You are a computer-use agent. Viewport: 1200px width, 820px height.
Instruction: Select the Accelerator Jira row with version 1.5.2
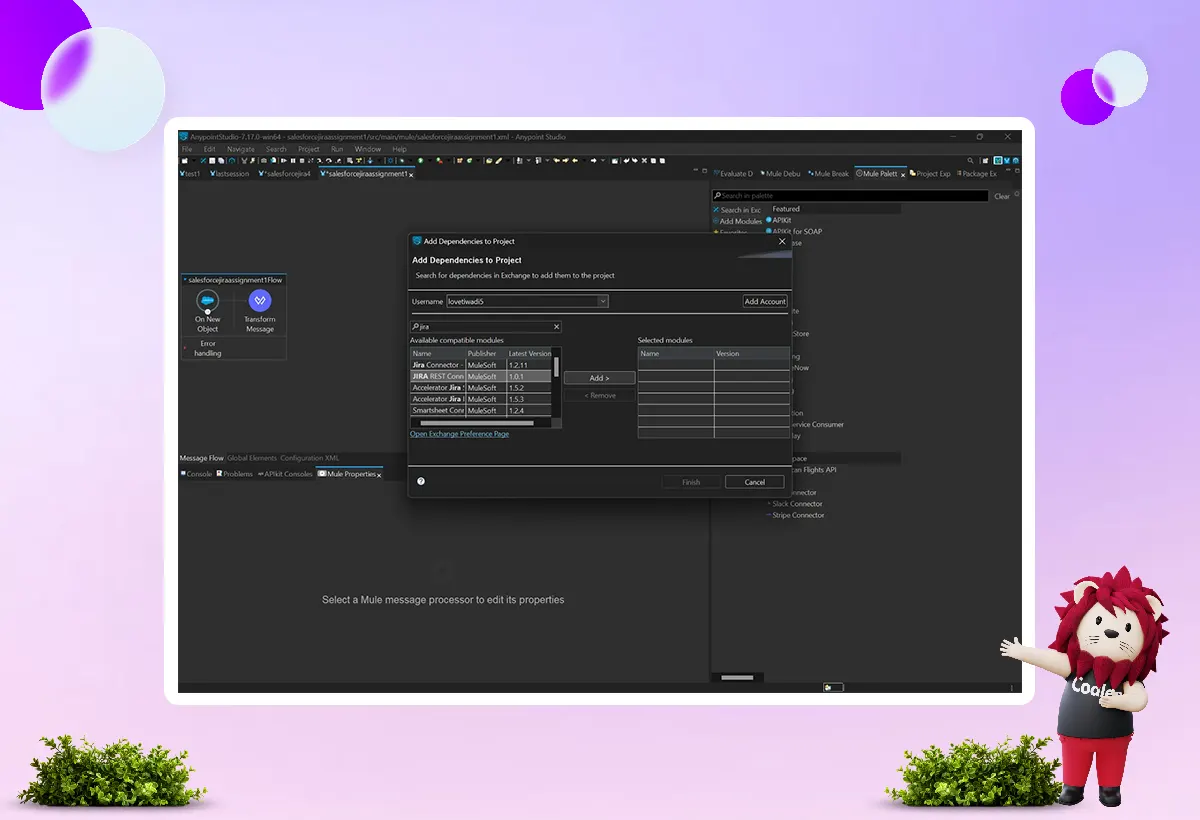(x=481, y=388)
